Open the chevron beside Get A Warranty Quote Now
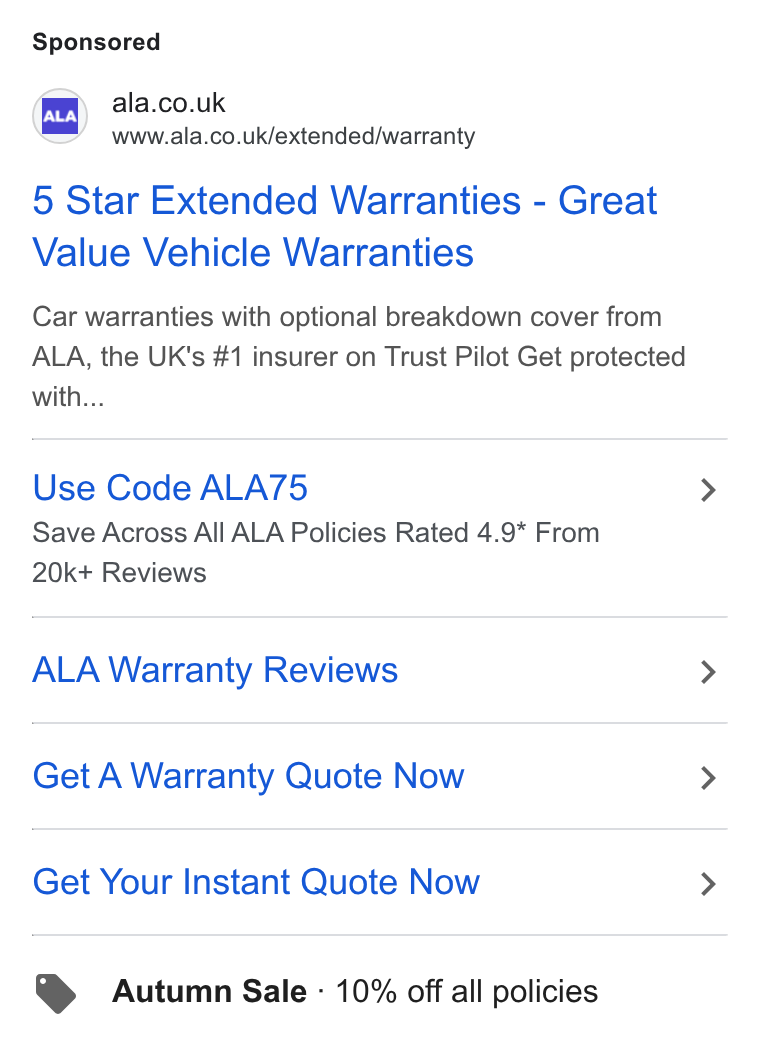Screen dimensions: 760x1052 [x=708, y=778]
